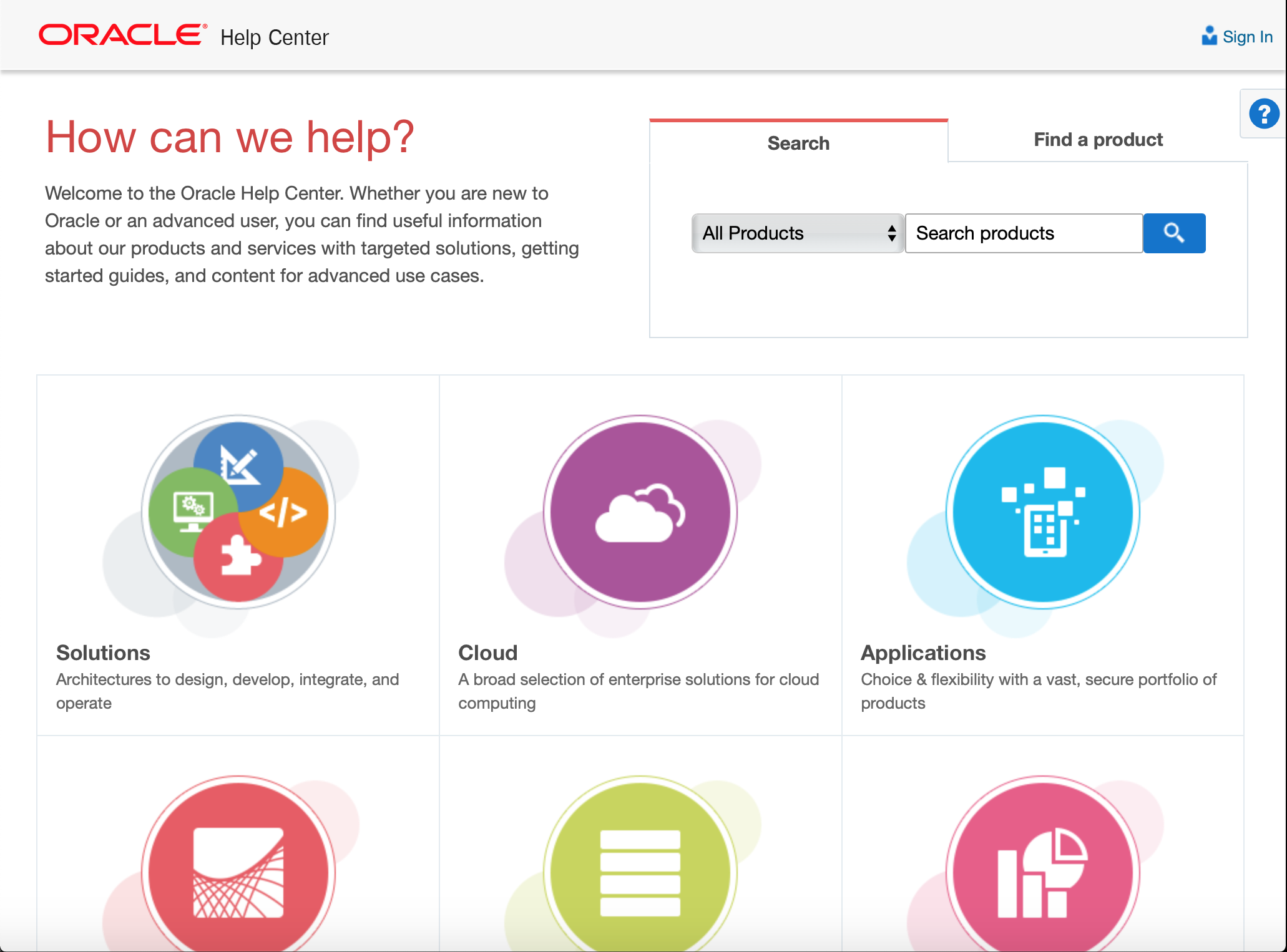The image size is (1287, 952).
Task: Click 'Architectures to design, develop, integrate' description
Action: click(x=227, y=691)
